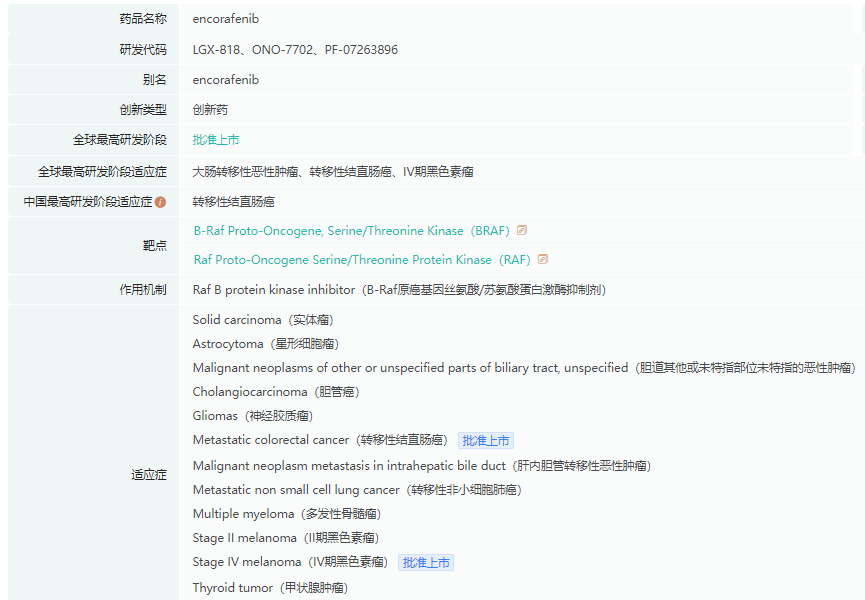865x600 pixels.
Task: Open the B-Raf Proto-Oncogene (BRAF) target link
Action: 351,231
